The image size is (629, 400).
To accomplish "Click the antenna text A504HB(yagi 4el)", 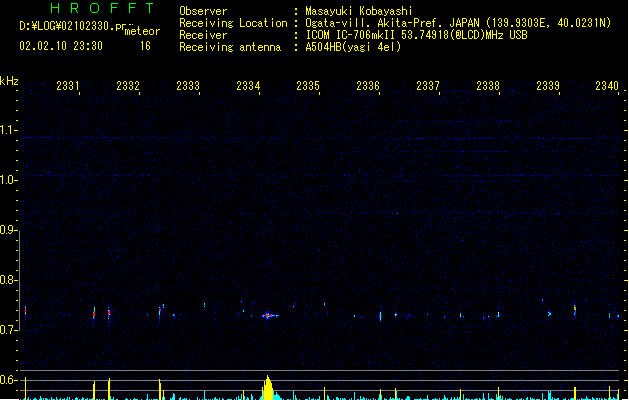I will [x=353, y=47].
